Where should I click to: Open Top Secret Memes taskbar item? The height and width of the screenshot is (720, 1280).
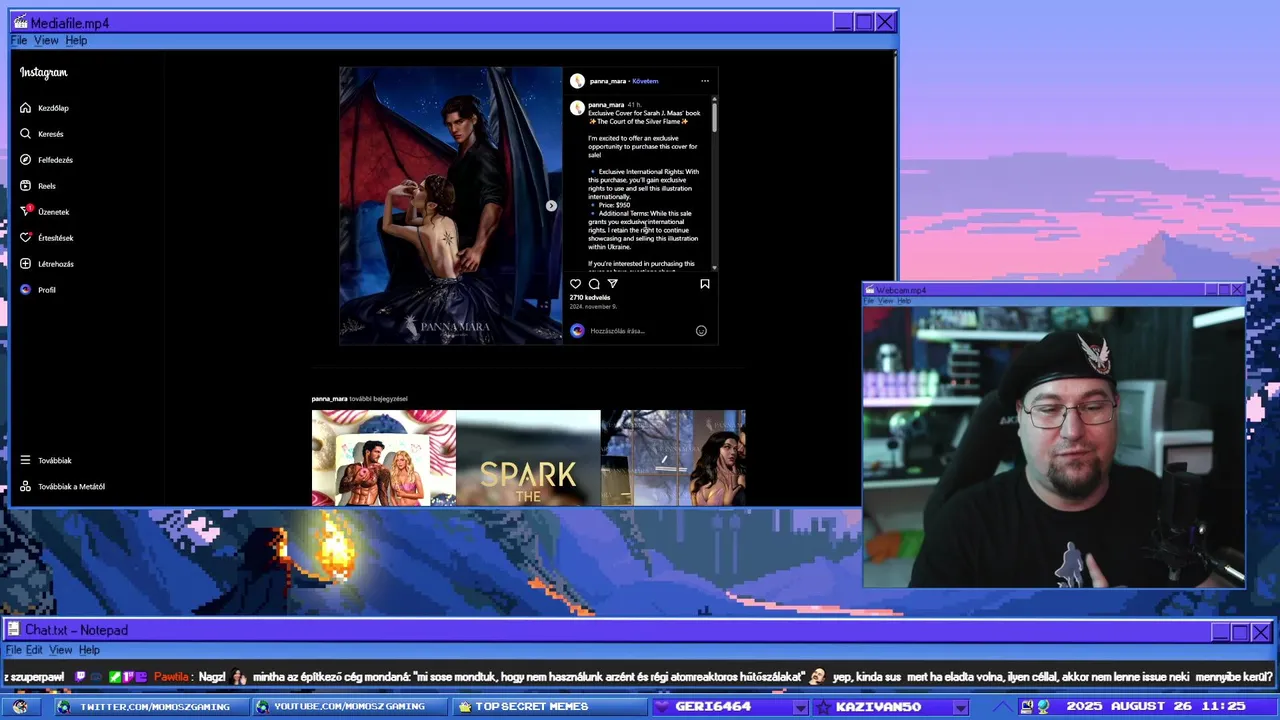coord(549,707)
